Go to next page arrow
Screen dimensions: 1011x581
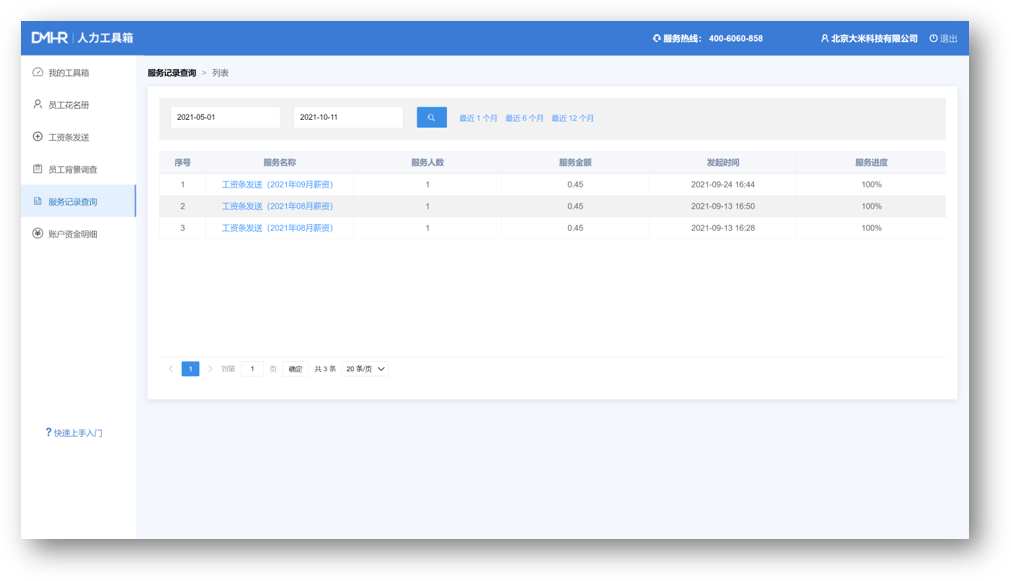(210, 369)
